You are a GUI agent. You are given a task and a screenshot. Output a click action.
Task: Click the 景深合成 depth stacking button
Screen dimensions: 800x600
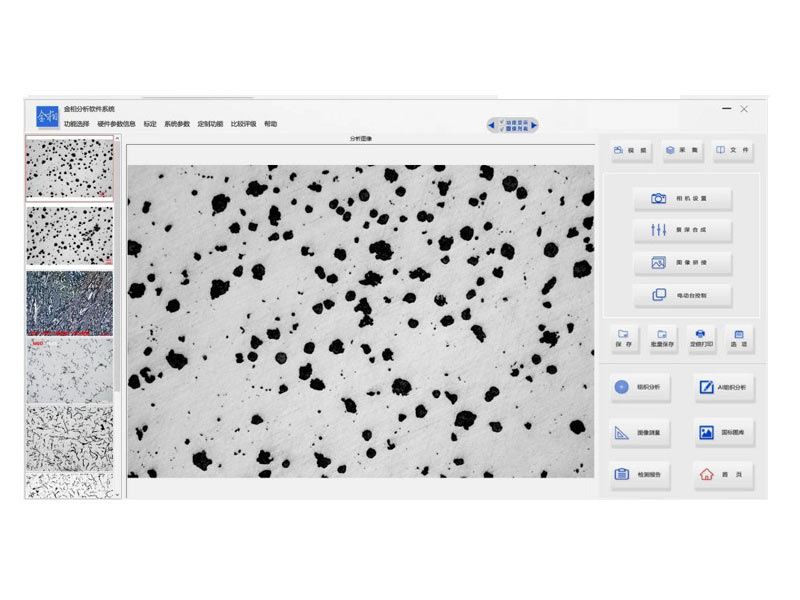[682, 231]
